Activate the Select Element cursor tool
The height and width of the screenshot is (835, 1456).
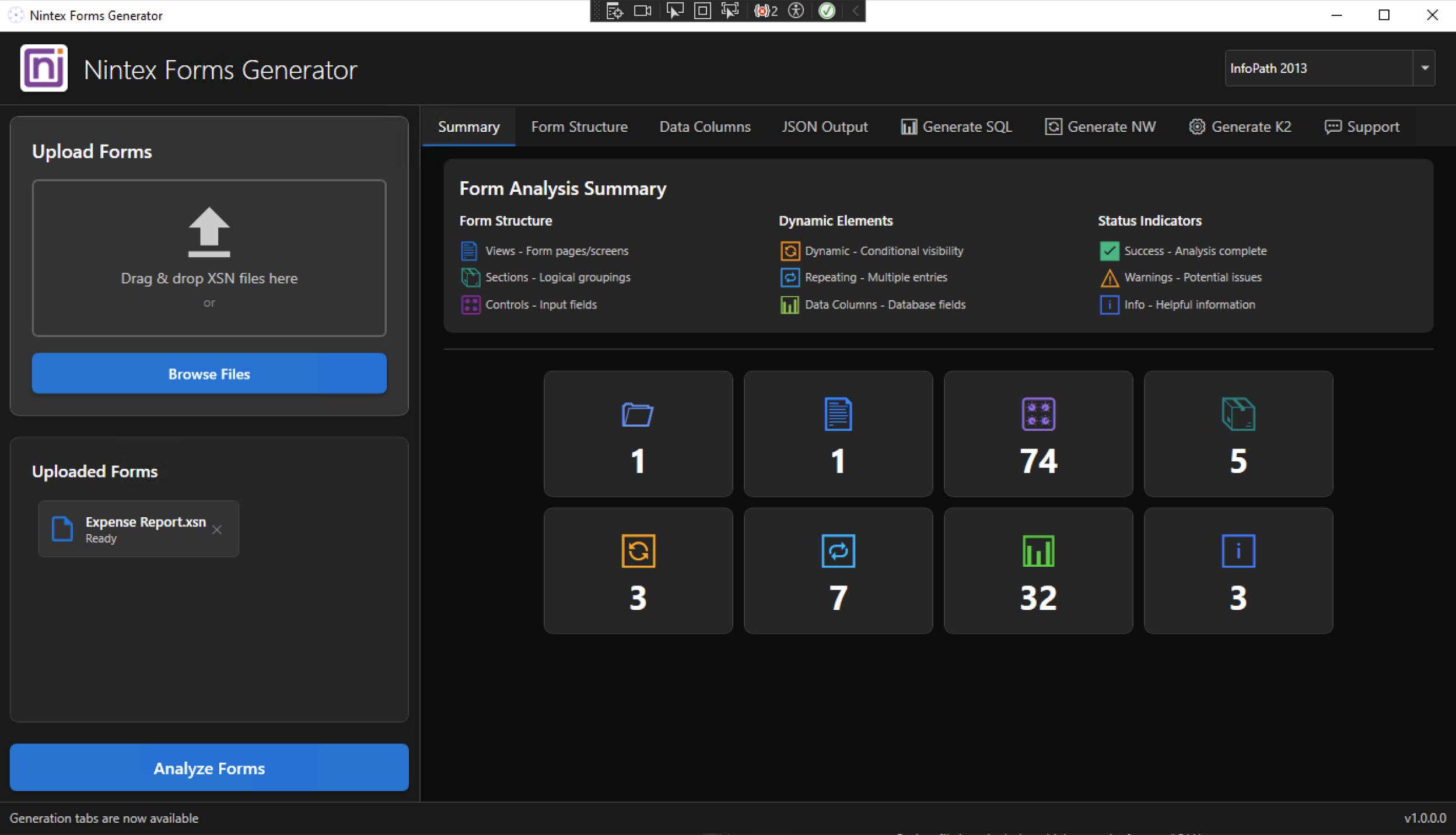point(674,11)
